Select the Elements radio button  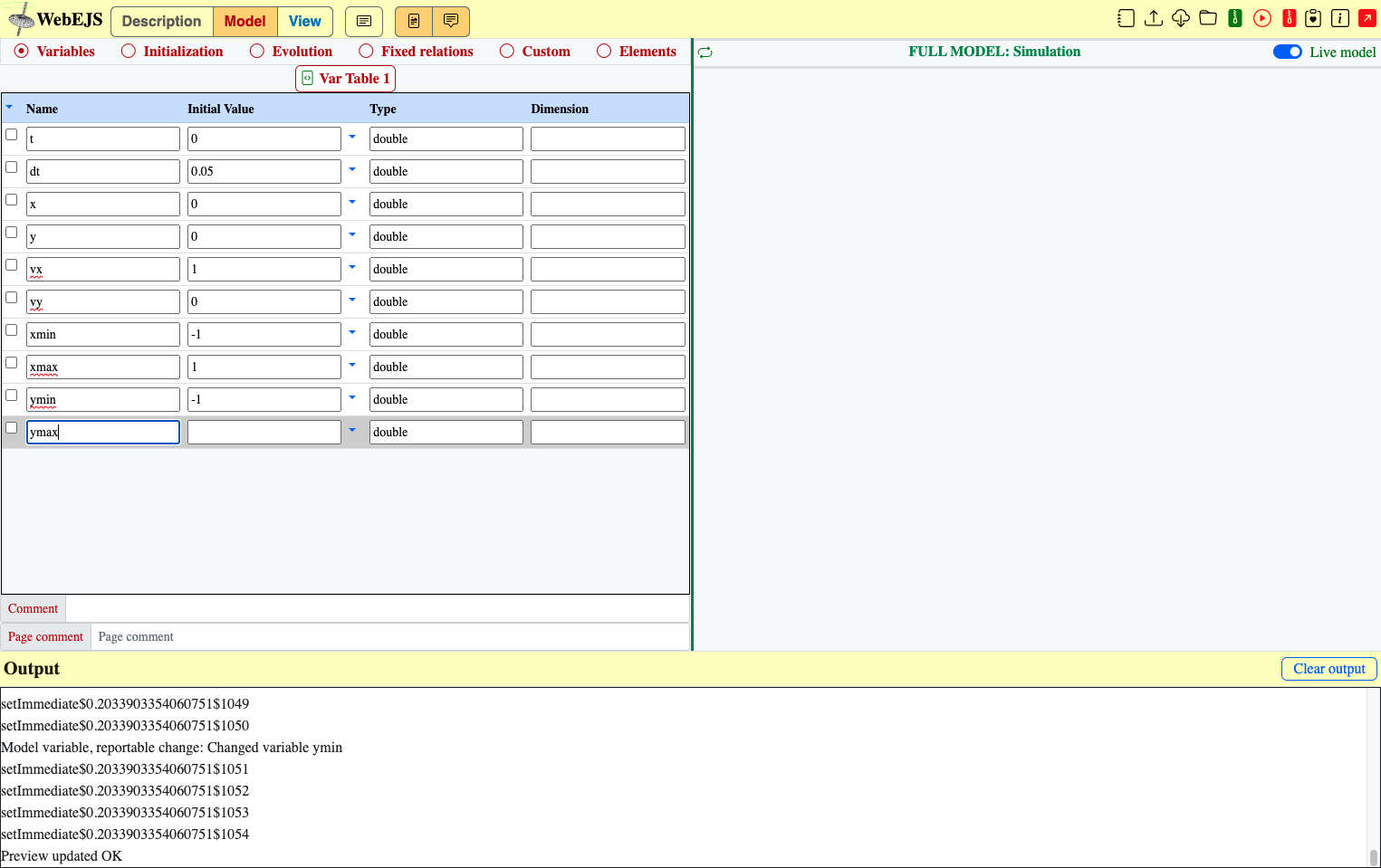604,52
